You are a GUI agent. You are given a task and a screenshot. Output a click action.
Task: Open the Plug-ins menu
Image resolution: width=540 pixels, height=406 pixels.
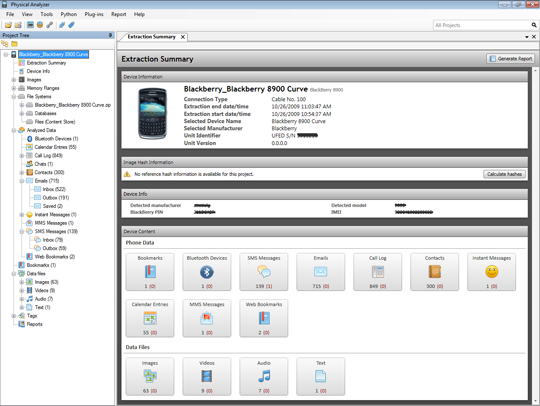click(94, 14)
